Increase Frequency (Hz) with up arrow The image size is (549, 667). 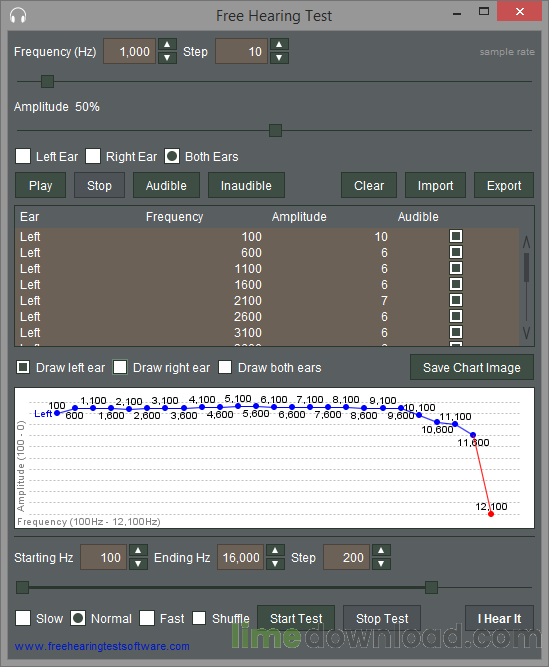coord(167,44)
